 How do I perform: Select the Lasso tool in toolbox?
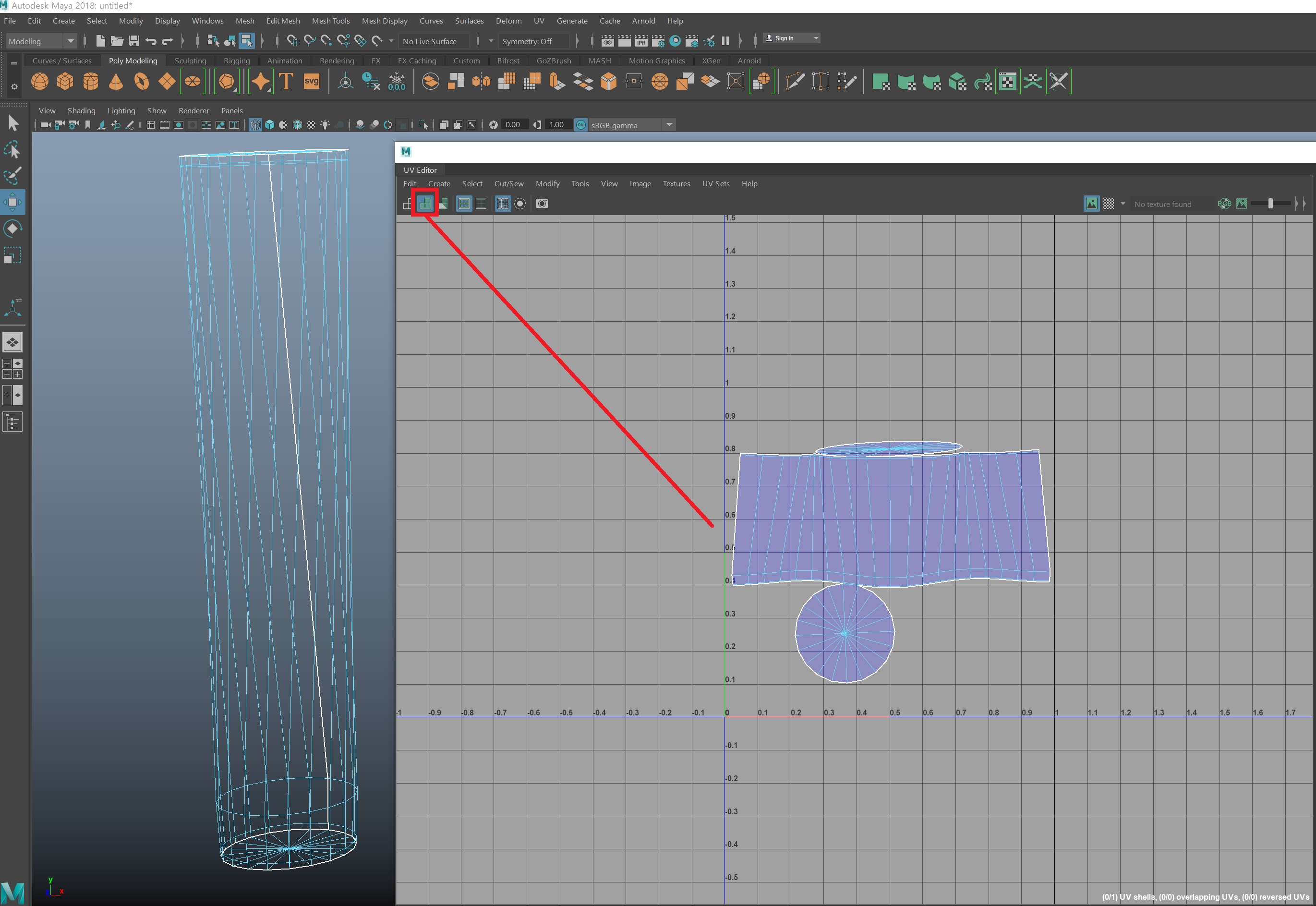12,150
